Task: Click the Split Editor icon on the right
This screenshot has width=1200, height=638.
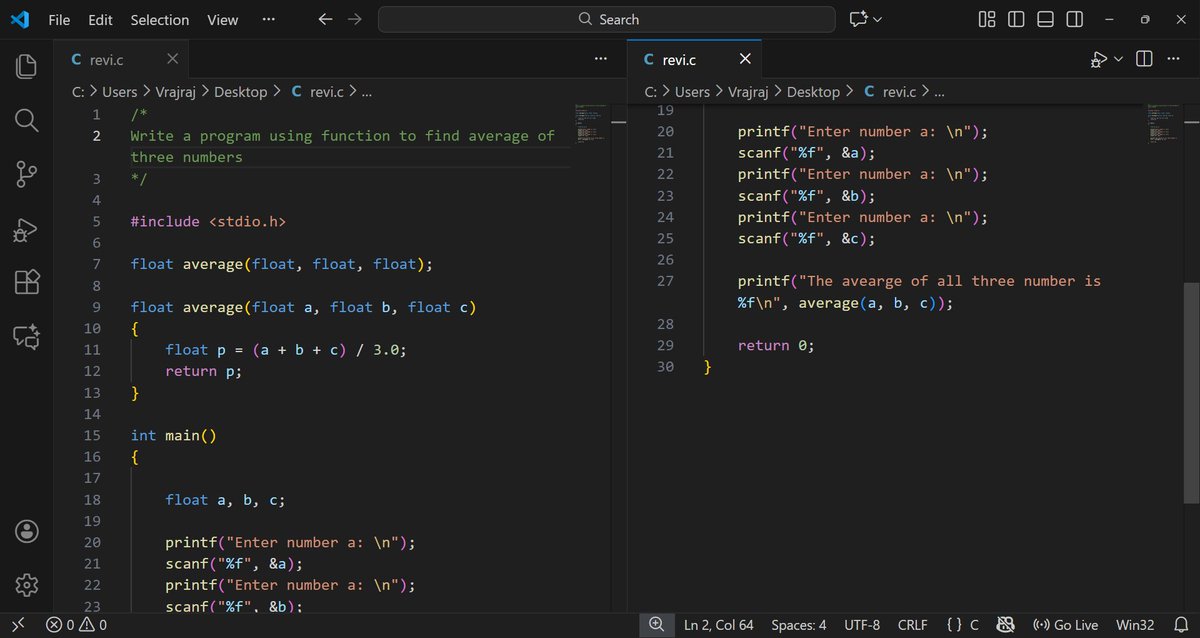Action: point(1143,58)
